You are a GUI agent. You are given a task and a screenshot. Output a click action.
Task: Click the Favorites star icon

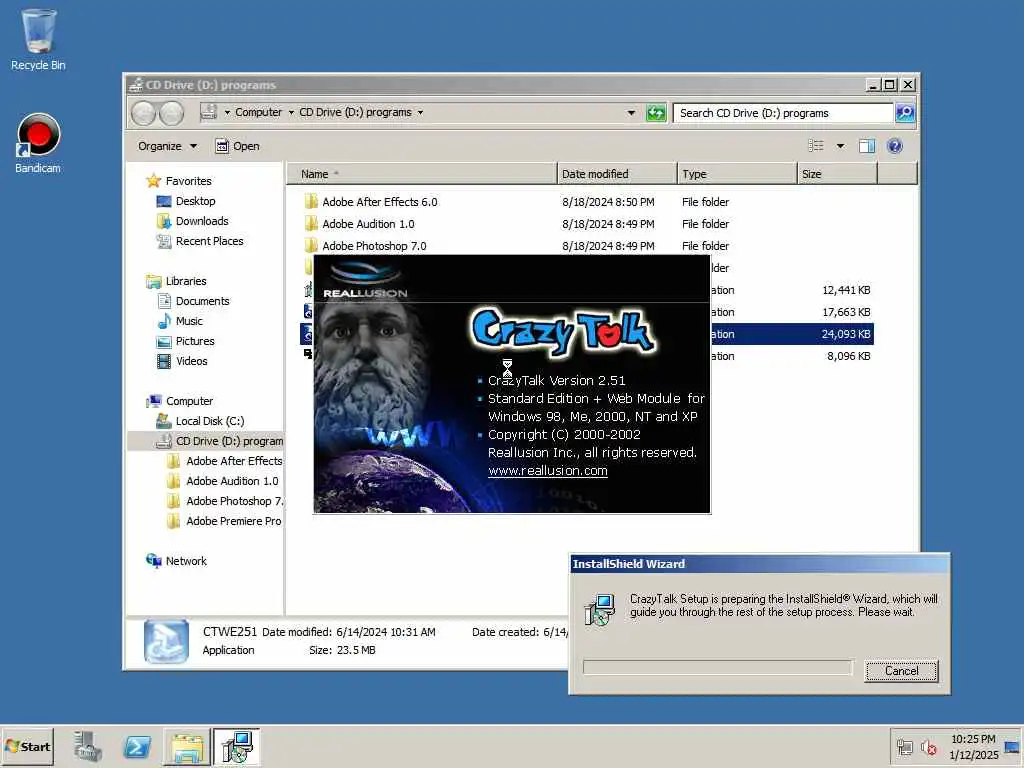153,181
